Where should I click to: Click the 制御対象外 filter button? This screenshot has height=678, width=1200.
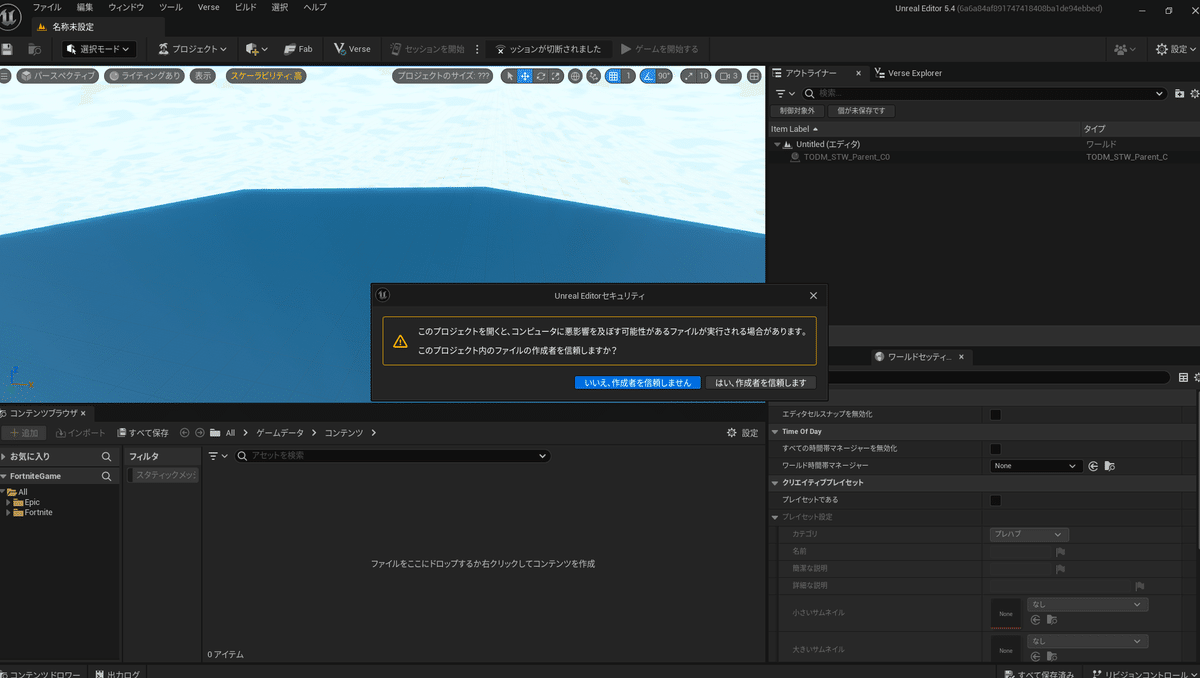click(x=797, y=111)
